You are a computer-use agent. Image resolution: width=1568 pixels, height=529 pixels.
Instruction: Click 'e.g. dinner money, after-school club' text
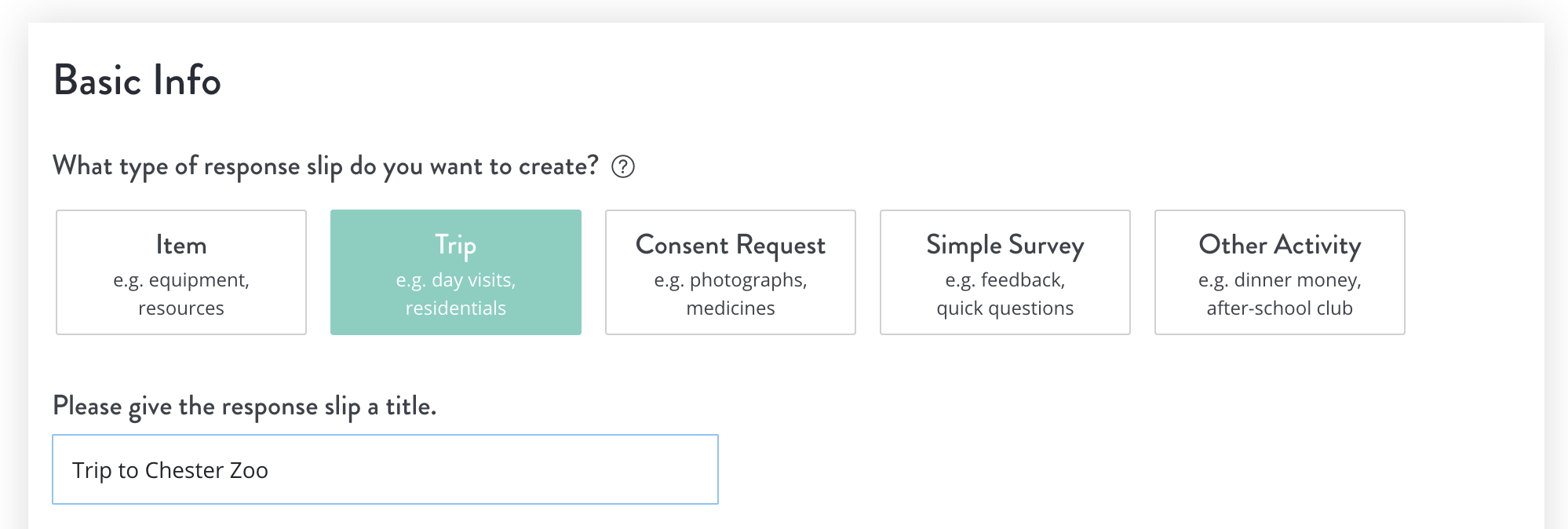click(x=1280, y=294)
